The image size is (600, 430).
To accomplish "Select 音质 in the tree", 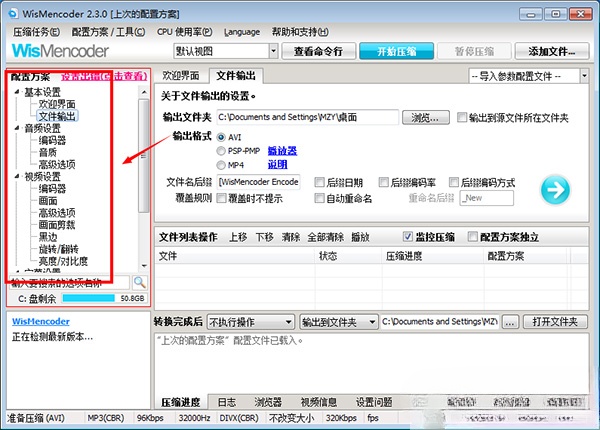I will point(47,152).
